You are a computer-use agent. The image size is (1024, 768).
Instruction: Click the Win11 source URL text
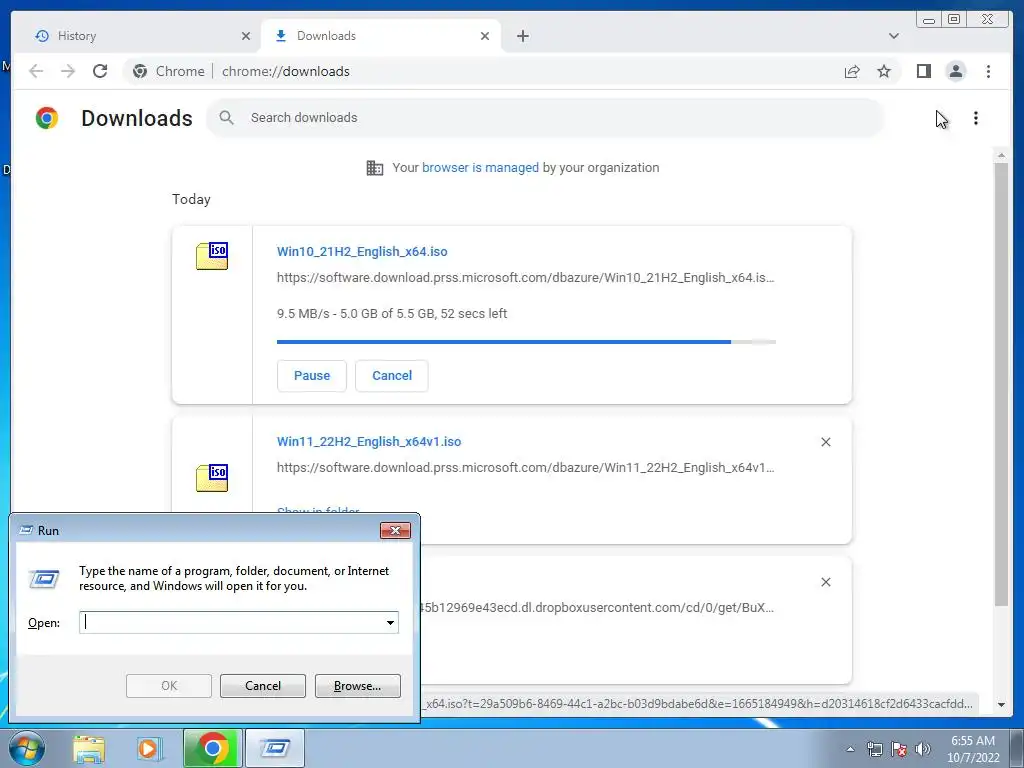[x=526, y=468]
